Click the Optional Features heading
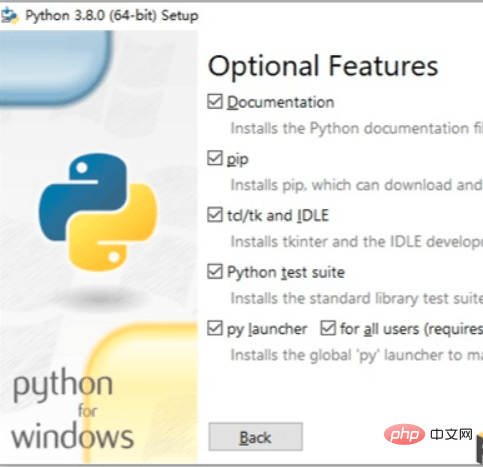 click(323, 66)
